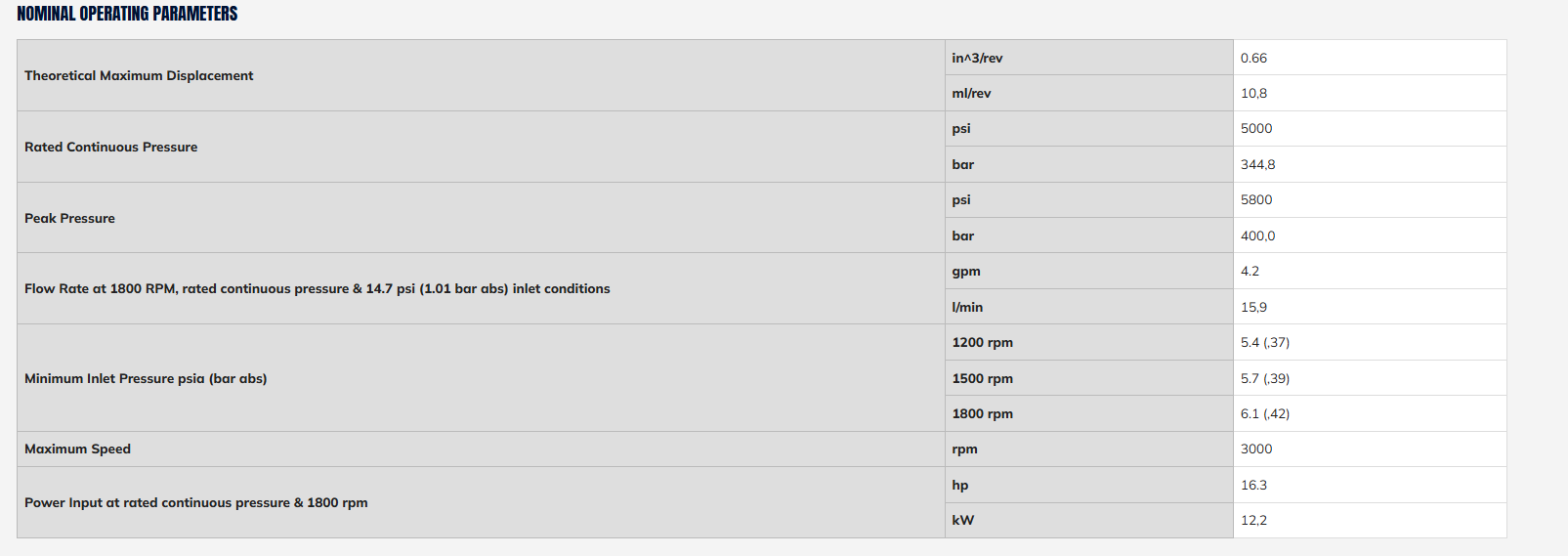The image size is (1568, 556).
Task: Click the ml/rev unit cell
Action: click(x=1088, y=93)
